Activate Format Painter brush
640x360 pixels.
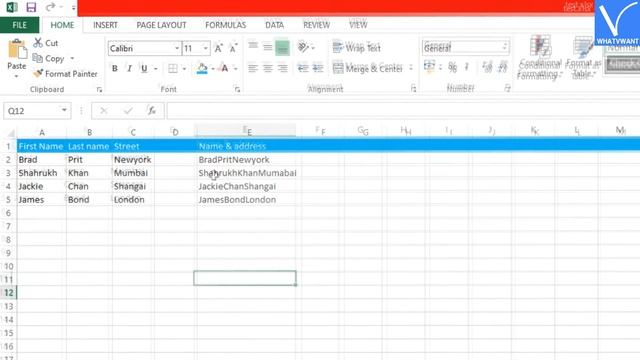(x=38, y=73)
